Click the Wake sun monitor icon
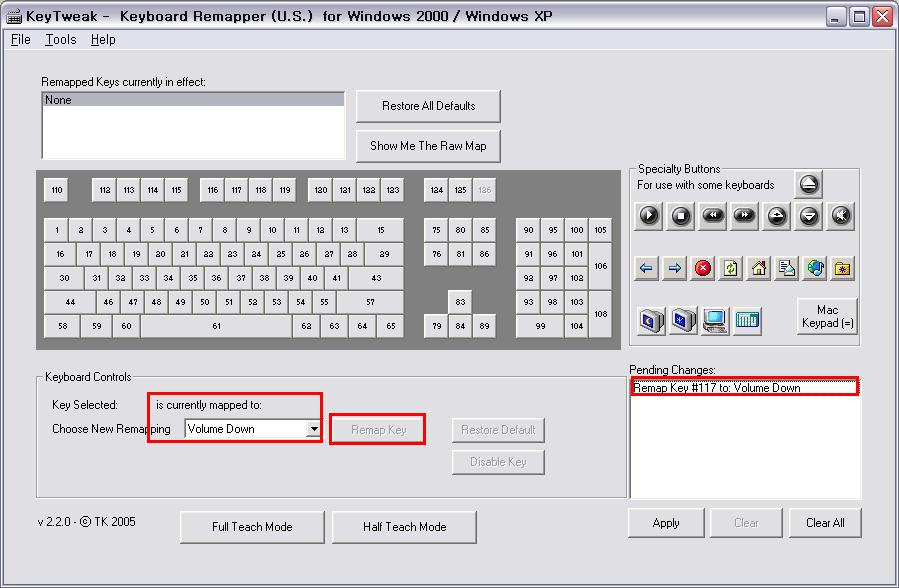 click(683, 320)
